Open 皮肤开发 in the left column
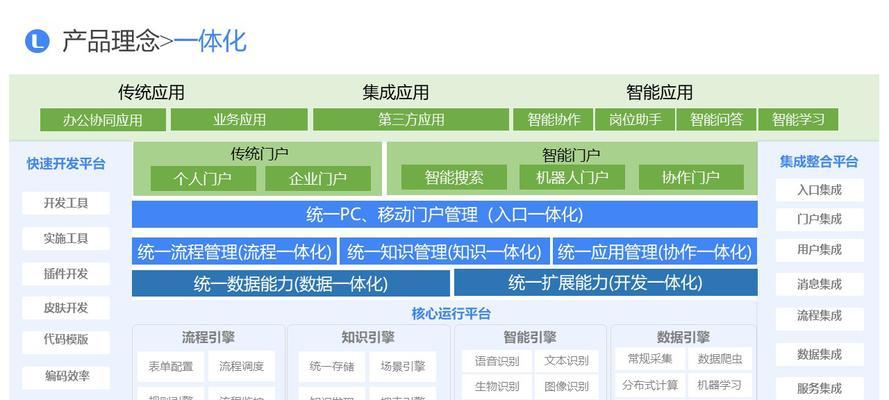The image size is (889, 400). (x=66, y=308)
